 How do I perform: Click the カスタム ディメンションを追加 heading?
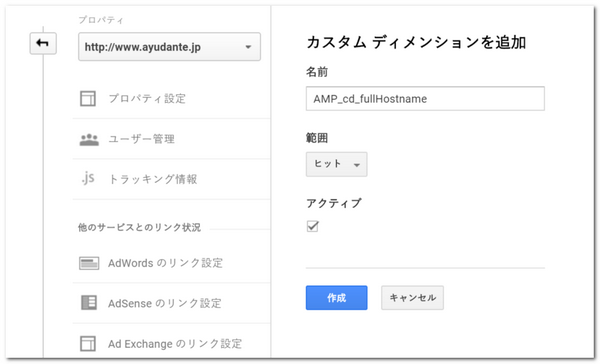(416, 42)
